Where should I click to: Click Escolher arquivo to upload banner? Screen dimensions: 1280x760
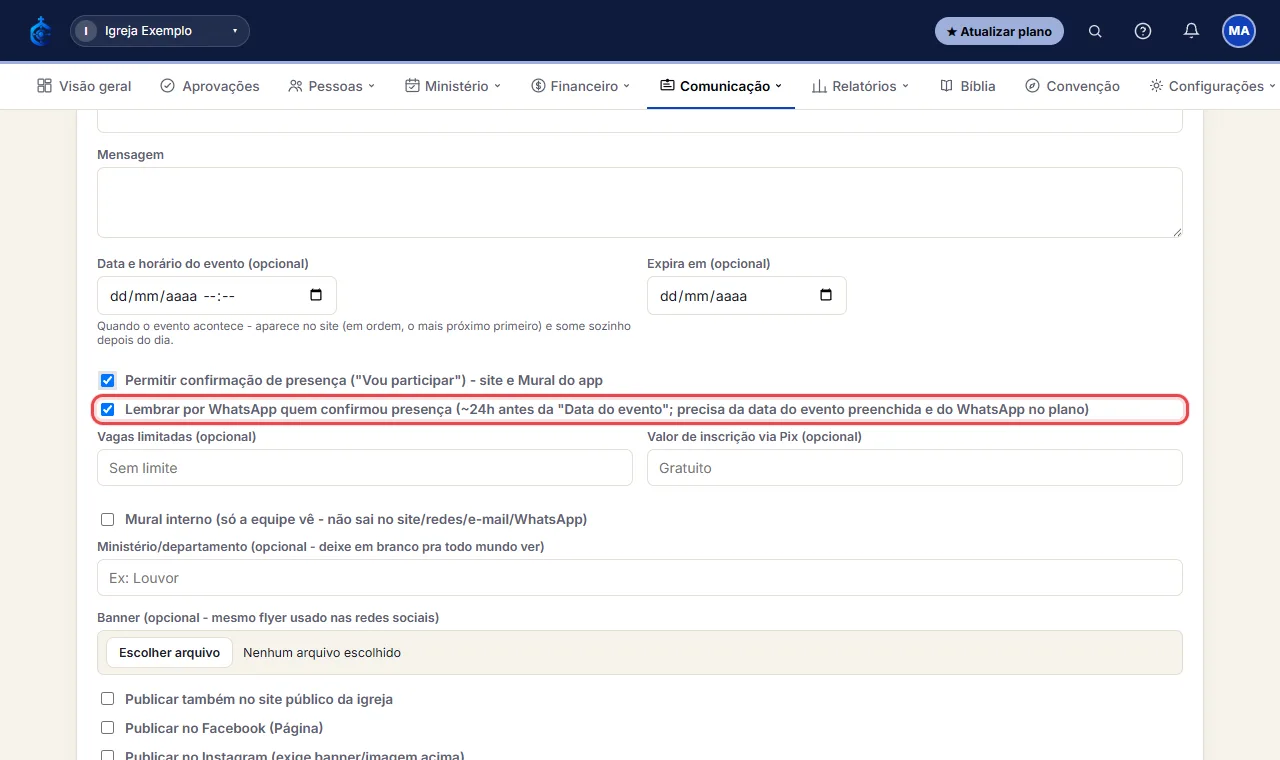[x=169, y=652]
